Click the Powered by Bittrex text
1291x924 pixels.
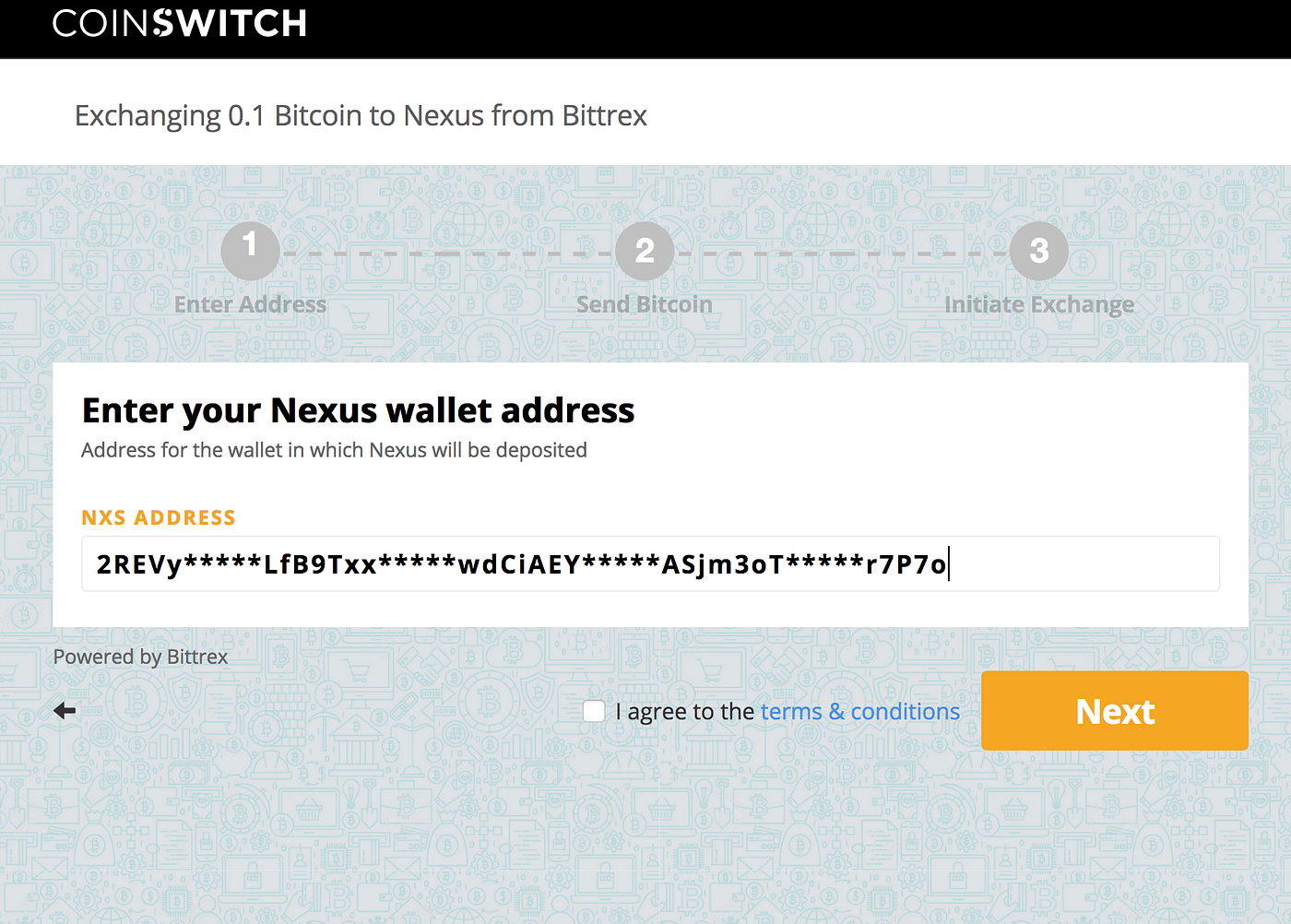coord(140,656)
